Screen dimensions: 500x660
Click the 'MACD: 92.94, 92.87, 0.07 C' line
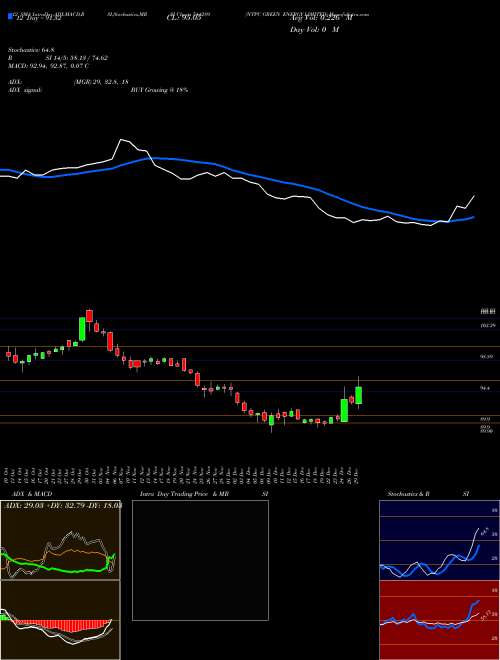pos(48,66)
